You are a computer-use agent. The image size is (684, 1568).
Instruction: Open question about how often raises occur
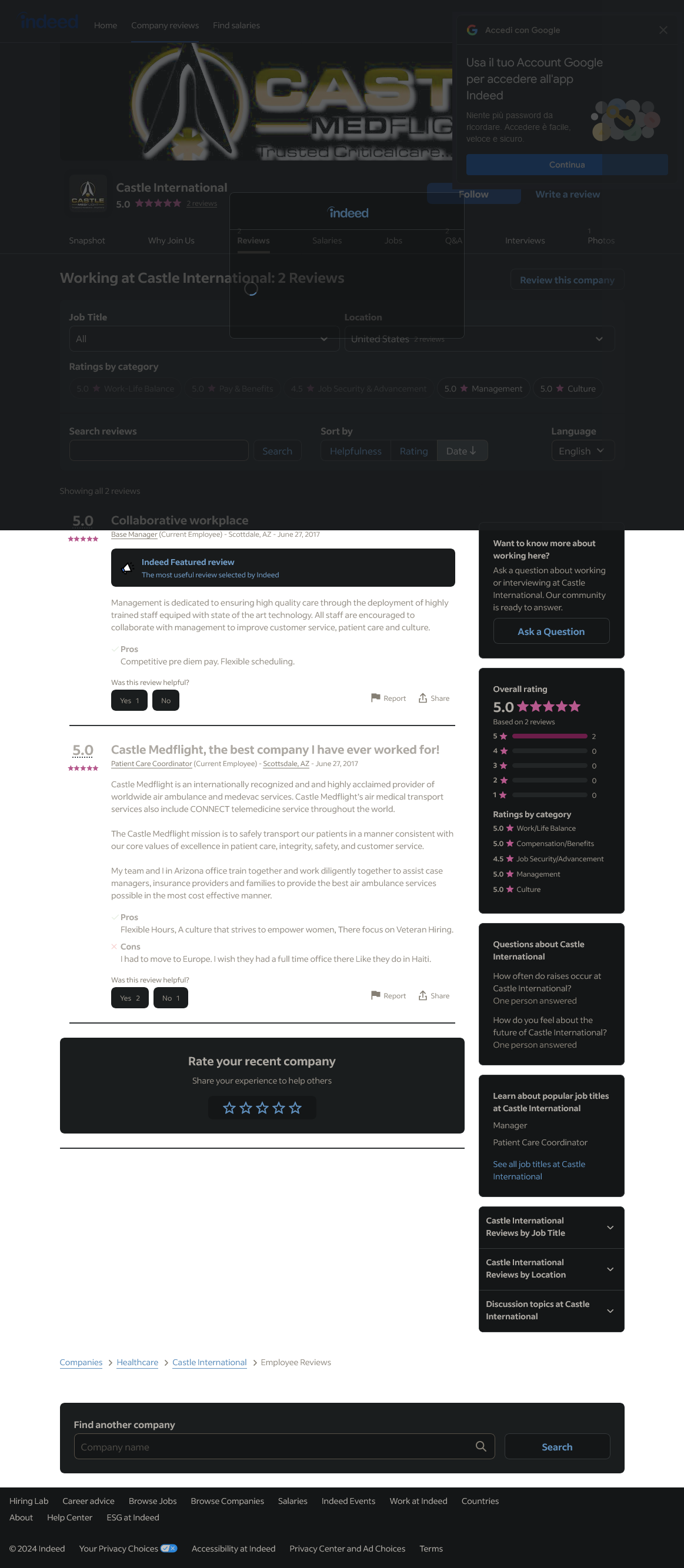(x=547, y=982)
